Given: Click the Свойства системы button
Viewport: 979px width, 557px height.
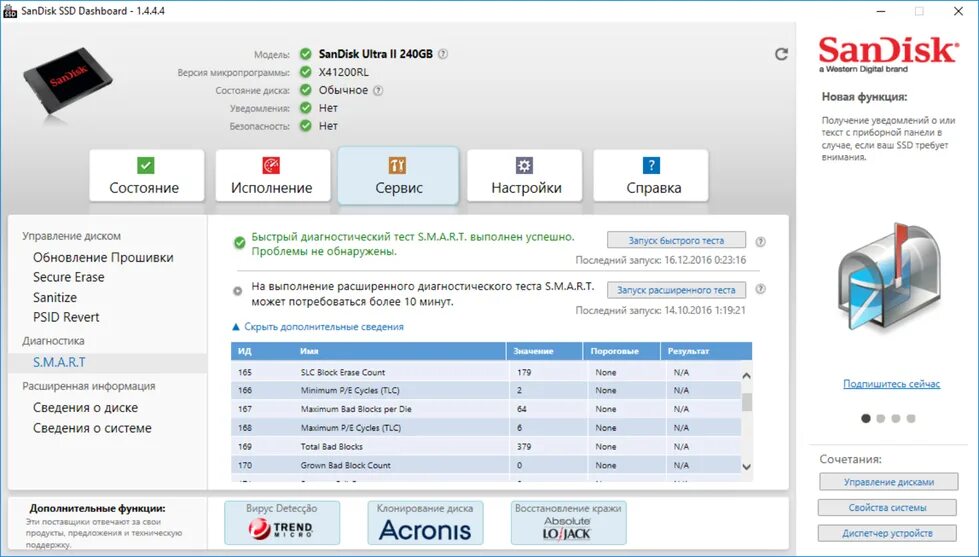Looking at the screenshot, I should 887,508.
